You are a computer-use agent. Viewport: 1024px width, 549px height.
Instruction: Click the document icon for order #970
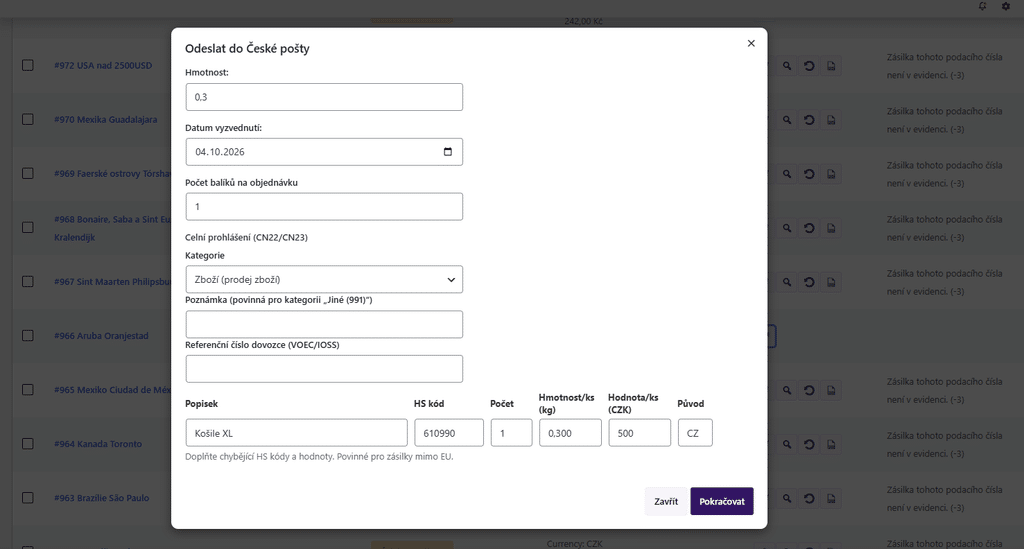pos(831,120)
